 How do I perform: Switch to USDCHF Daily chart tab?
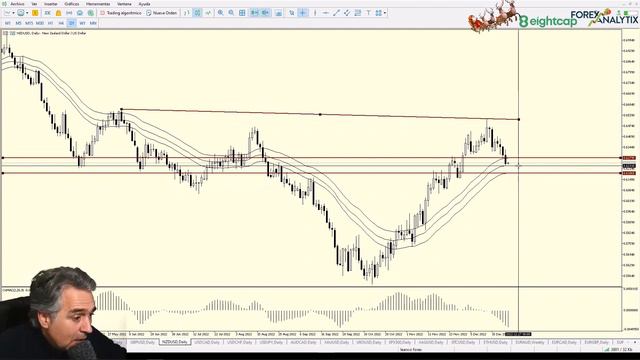[x=240, y=342]
